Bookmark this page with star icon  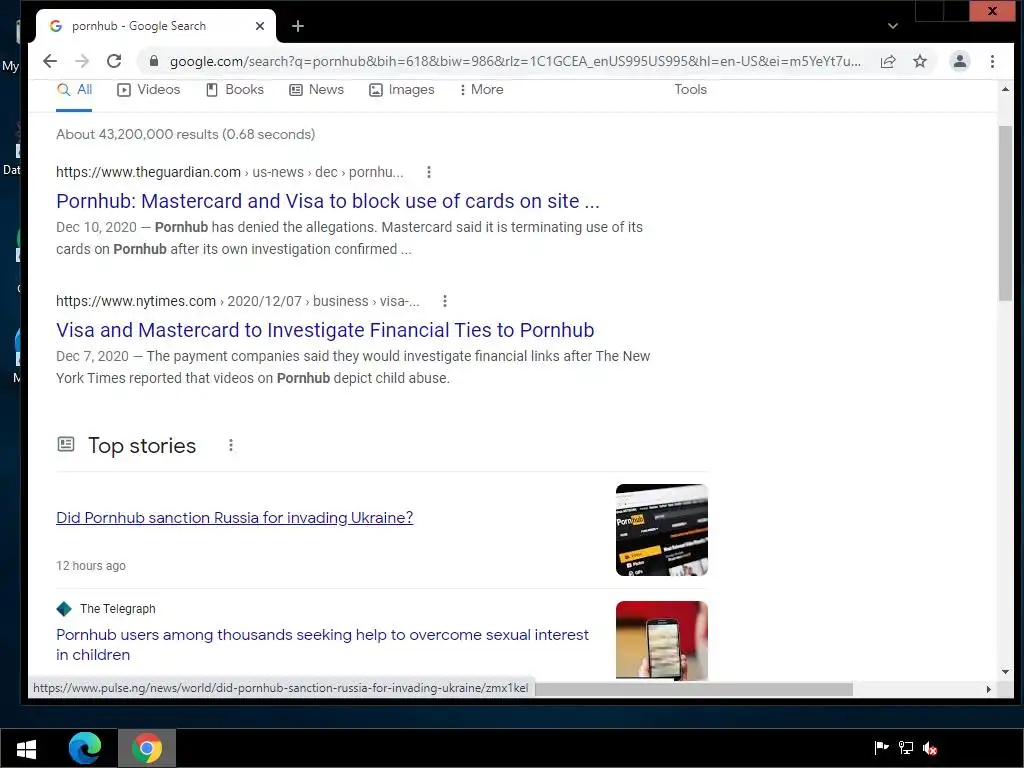coord(920,61)
